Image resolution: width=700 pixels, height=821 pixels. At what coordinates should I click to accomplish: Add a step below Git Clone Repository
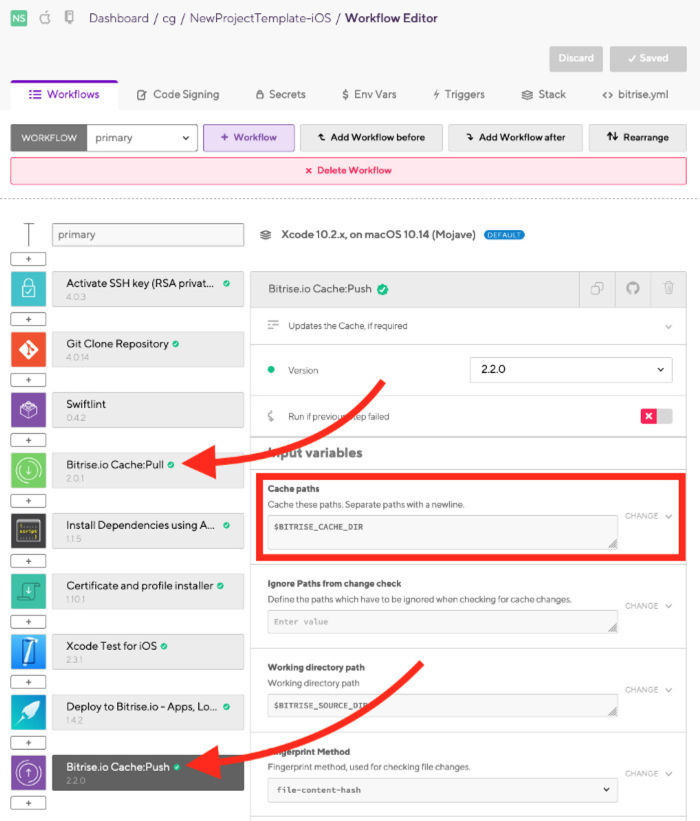point(28,380)
